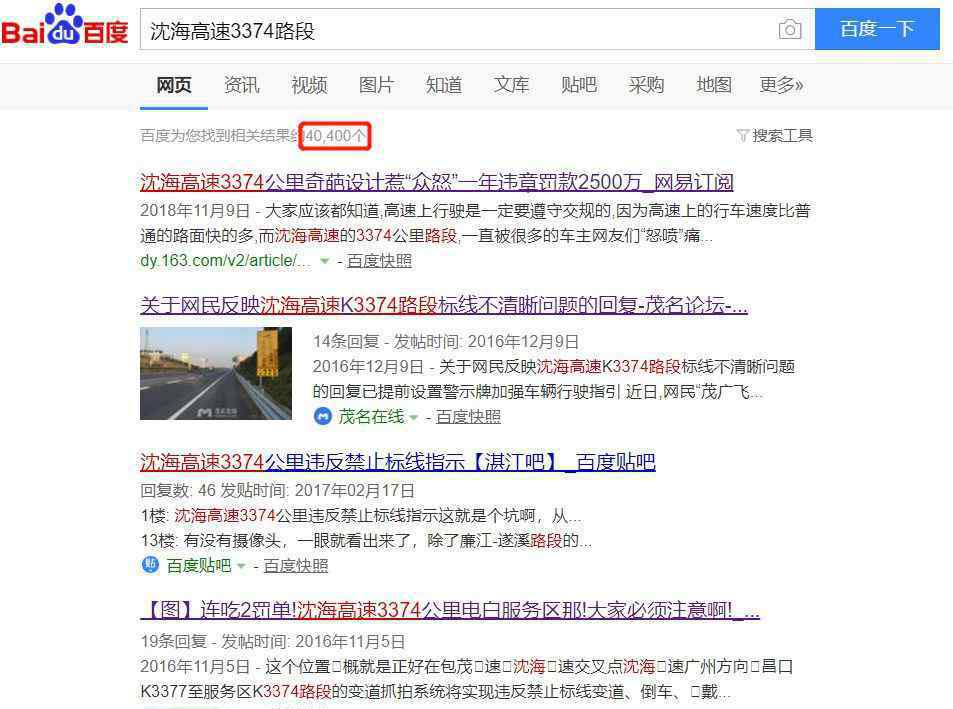Click the 13楼 snippet line
This screenshot has height=709, width=953.
pos(366,541)
